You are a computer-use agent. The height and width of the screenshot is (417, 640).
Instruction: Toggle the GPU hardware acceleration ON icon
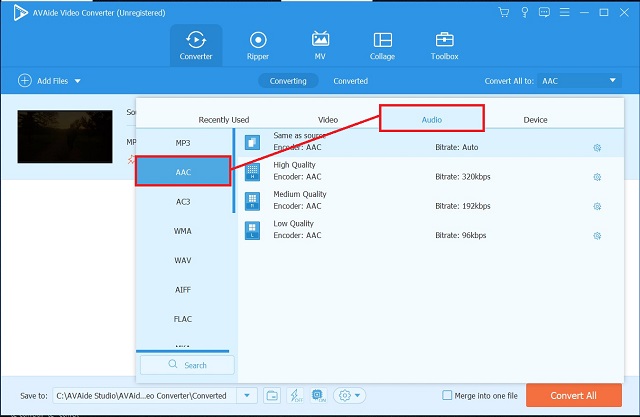click(x=318, y=395)
